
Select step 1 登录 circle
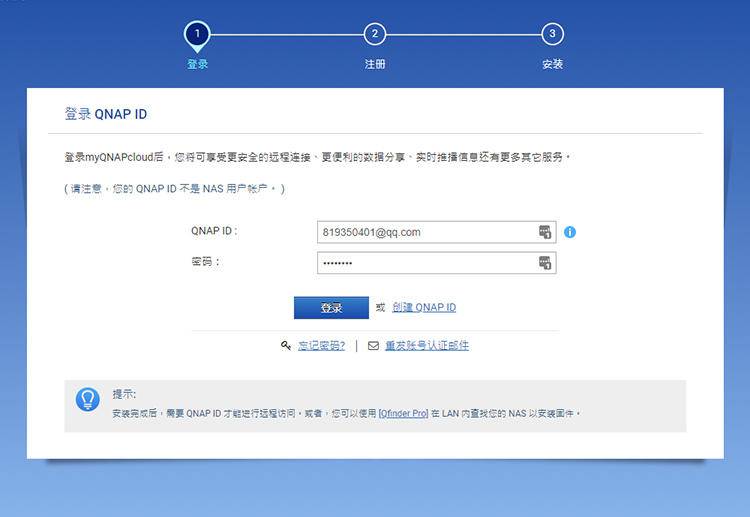[197, 34]
